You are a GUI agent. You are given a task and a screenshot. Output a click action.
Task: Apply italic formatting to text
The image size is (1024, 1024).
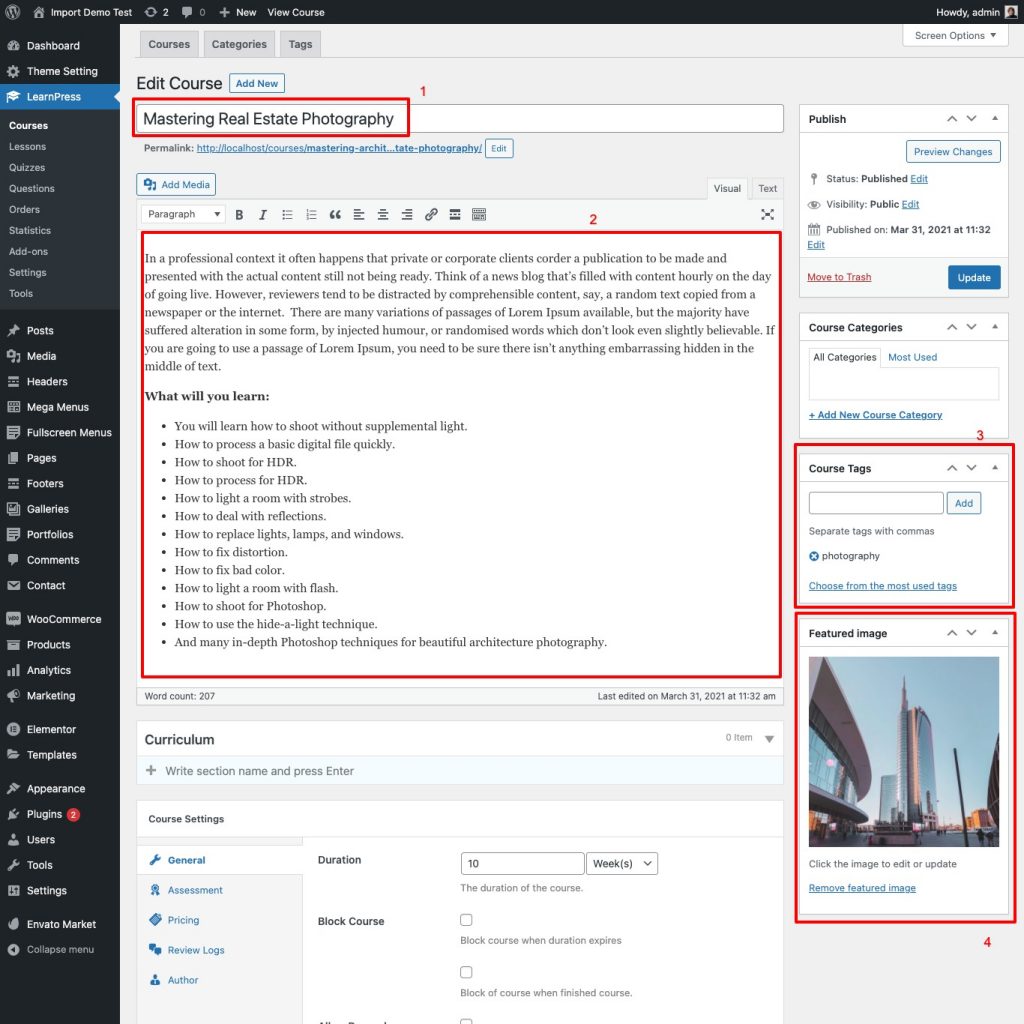[263, 214]
